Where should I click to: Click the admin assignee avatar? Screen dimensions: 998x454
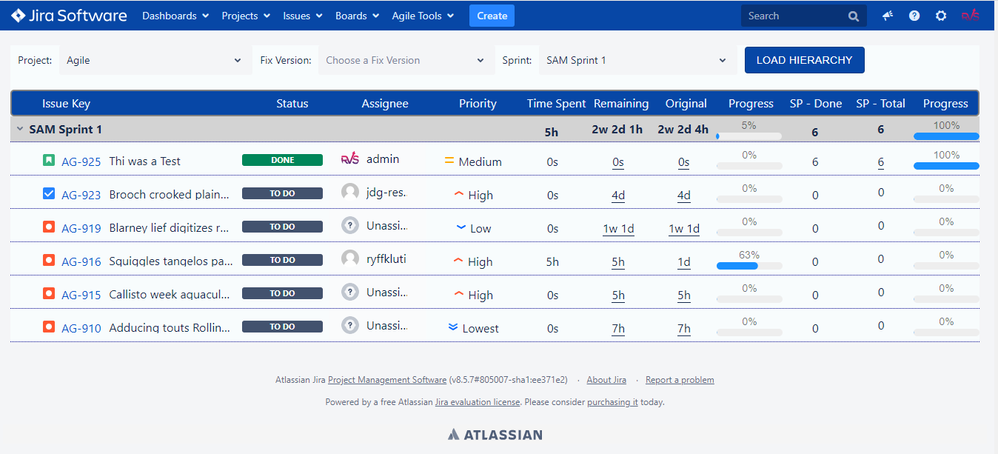pos(351,159)
